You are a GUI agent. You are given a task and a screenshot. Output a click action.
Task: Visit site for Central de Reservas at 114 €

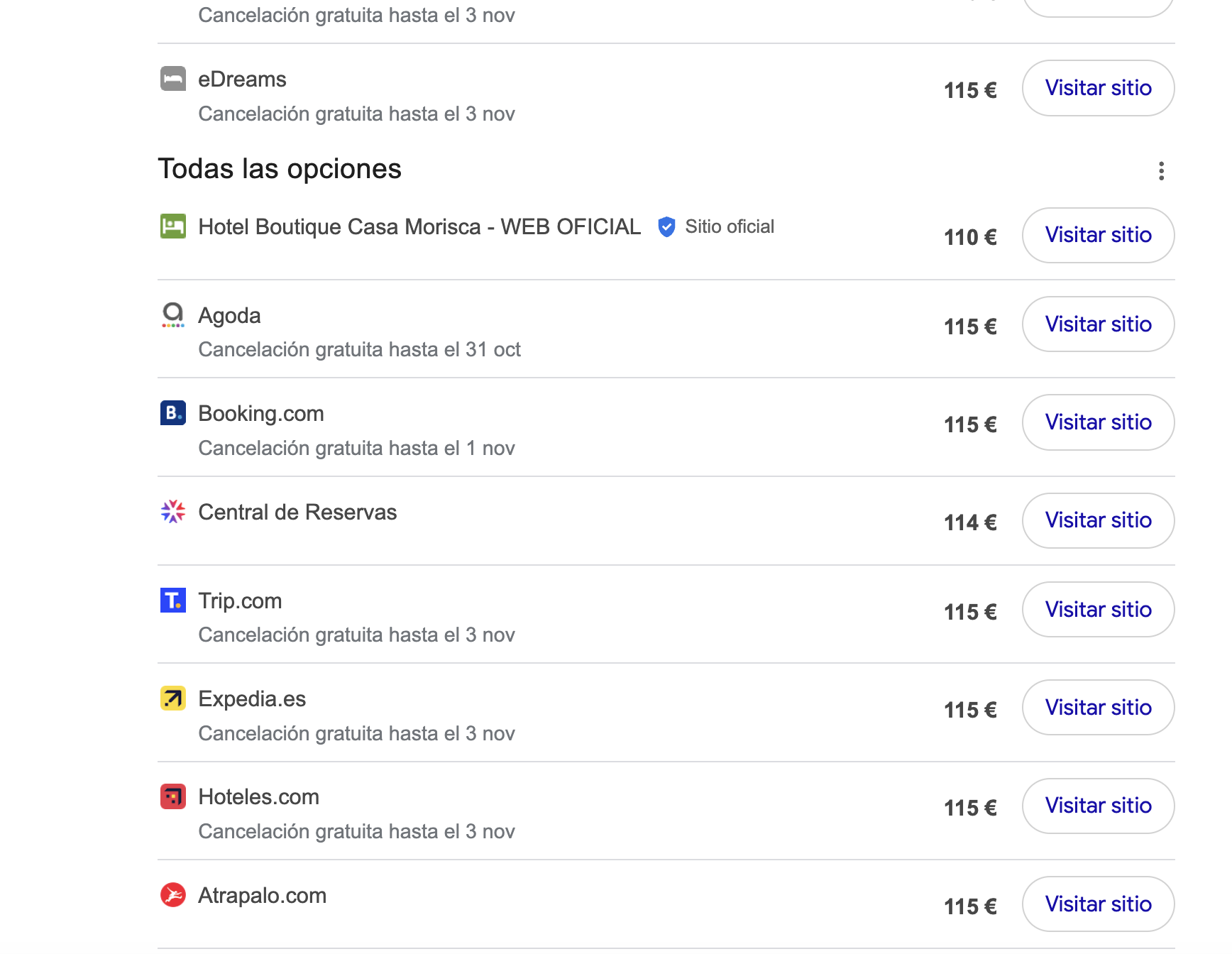click(1098, 520)
